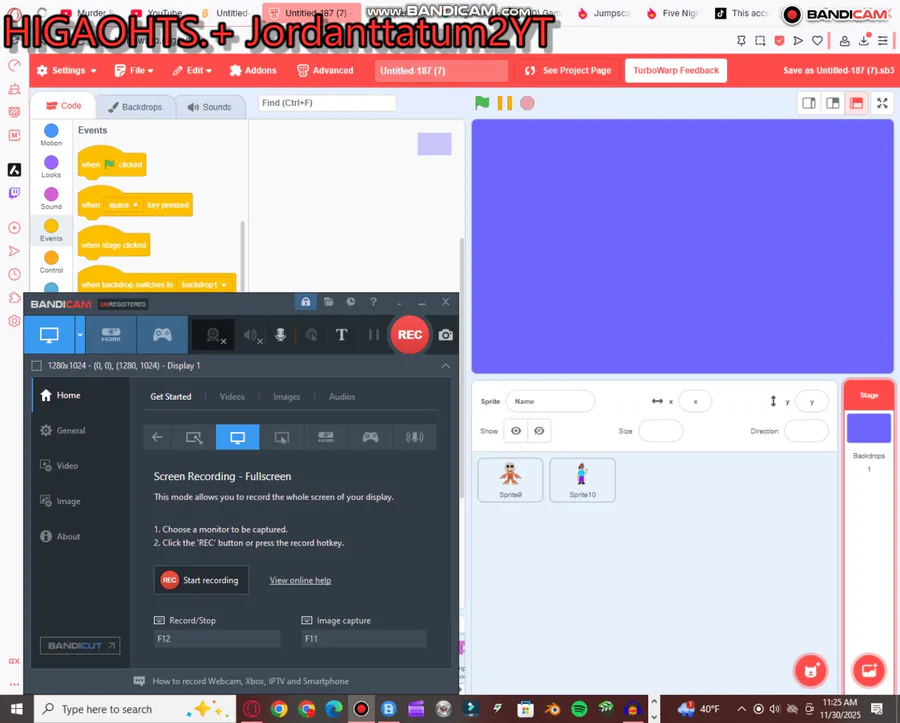Click the Find (Ctrl+F) search box
This screenshot has height=723, width=900.
coord(327,103)
